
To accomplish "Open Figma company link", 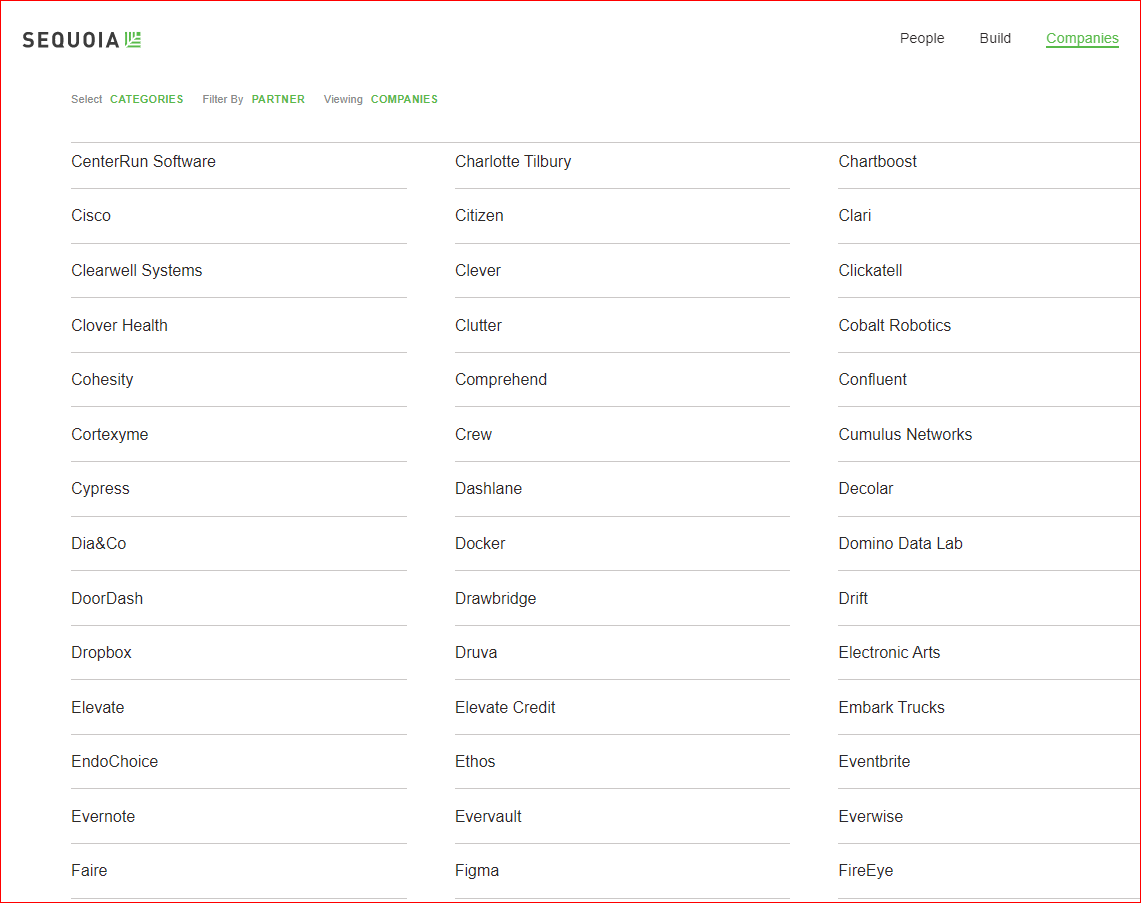I will click(477, 871).
